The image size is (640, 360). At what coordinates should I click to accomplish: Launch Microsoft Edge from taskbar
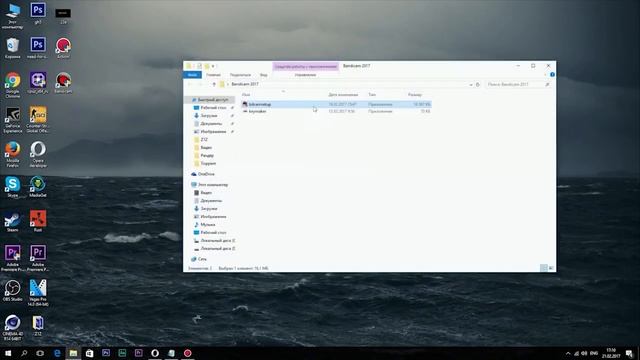pyautogui.click(x=57, y=353)
